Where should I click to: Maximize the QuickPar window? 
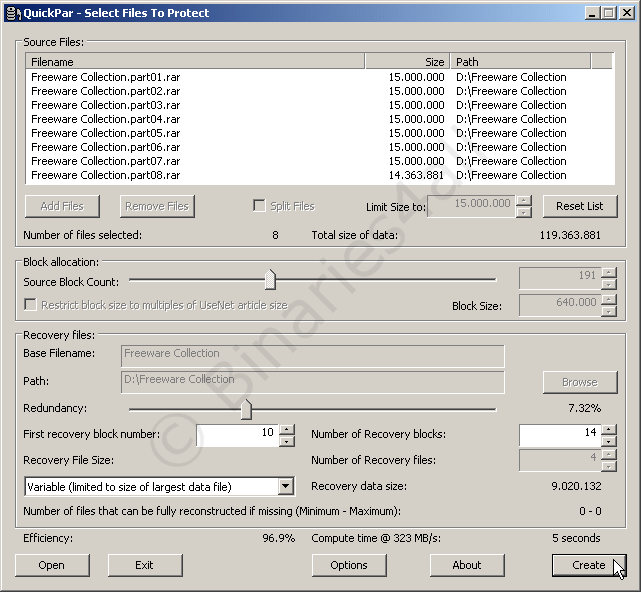[608, 13]
